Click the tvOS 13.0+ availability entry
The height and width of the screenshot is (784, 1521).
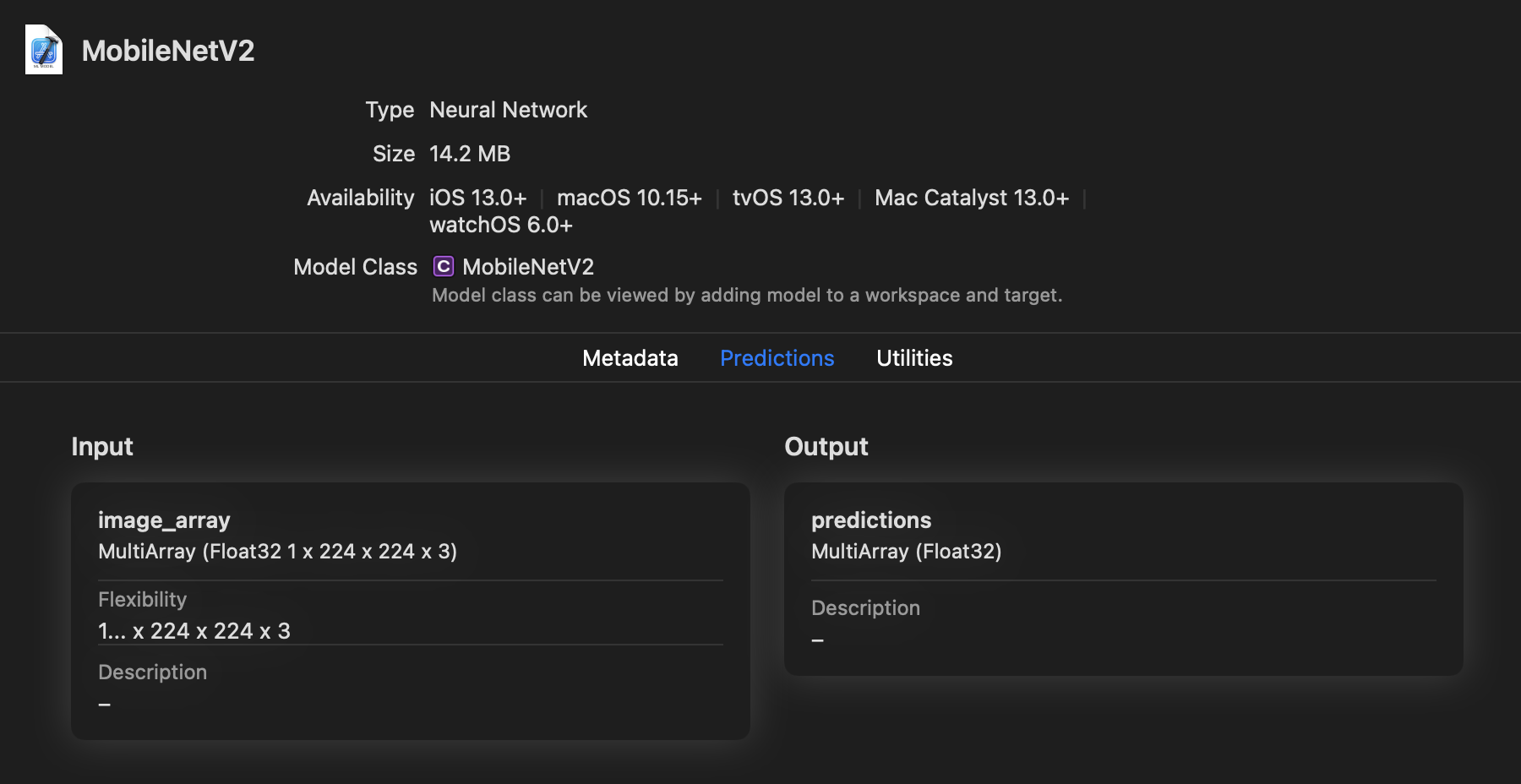(788, 198)
